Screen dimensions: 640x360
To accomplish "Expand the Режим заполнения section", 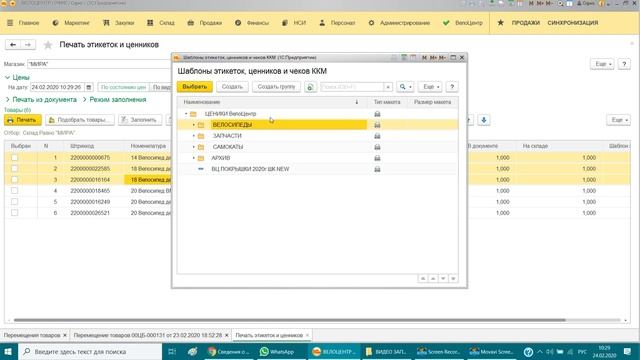I will [x=114, y=100].
